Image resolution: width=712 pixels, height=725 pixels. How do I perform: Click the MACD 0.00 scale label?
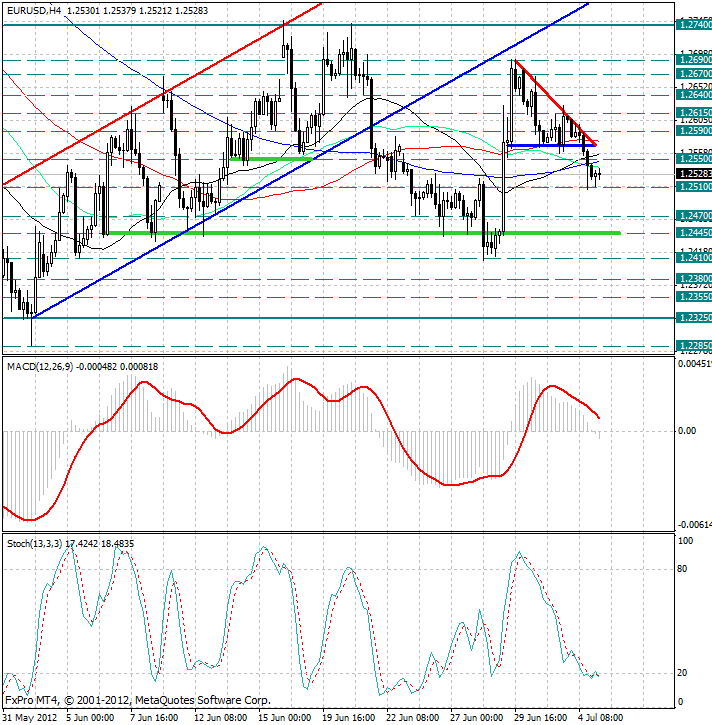(x=687, y=431)
